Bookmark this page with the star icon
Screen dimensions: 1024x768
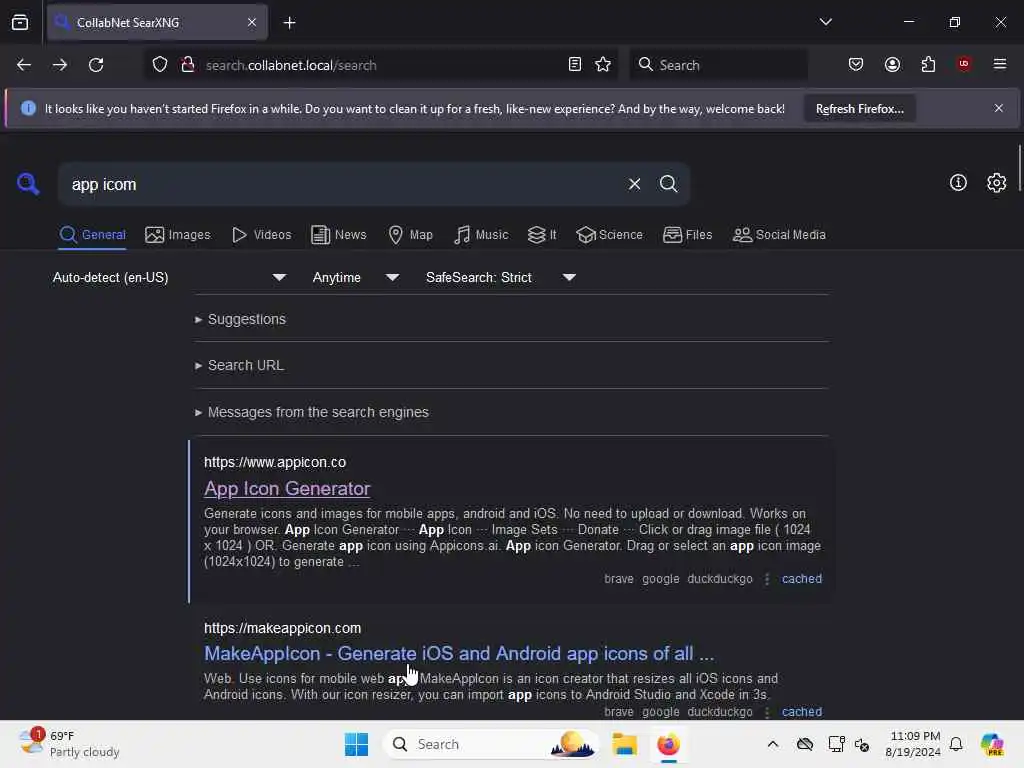pos(603,65)
